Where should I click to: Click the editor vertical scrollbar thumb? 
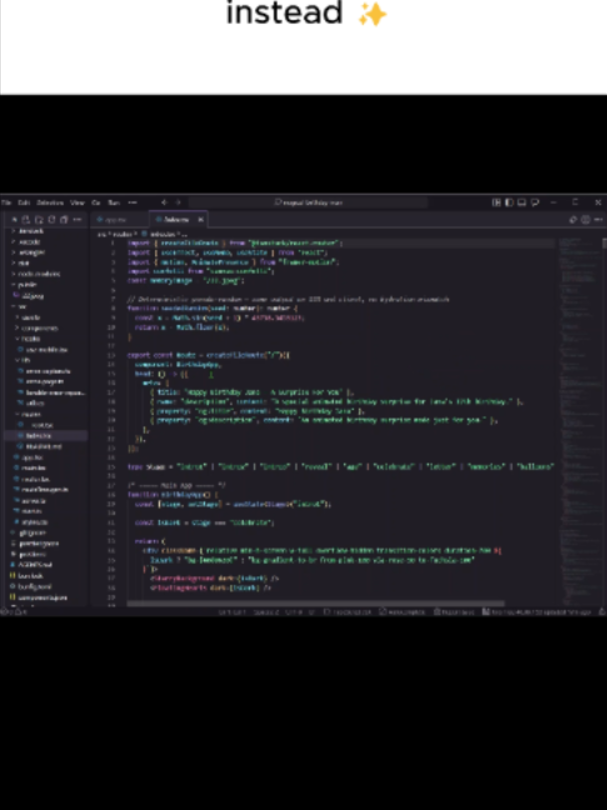604,243
